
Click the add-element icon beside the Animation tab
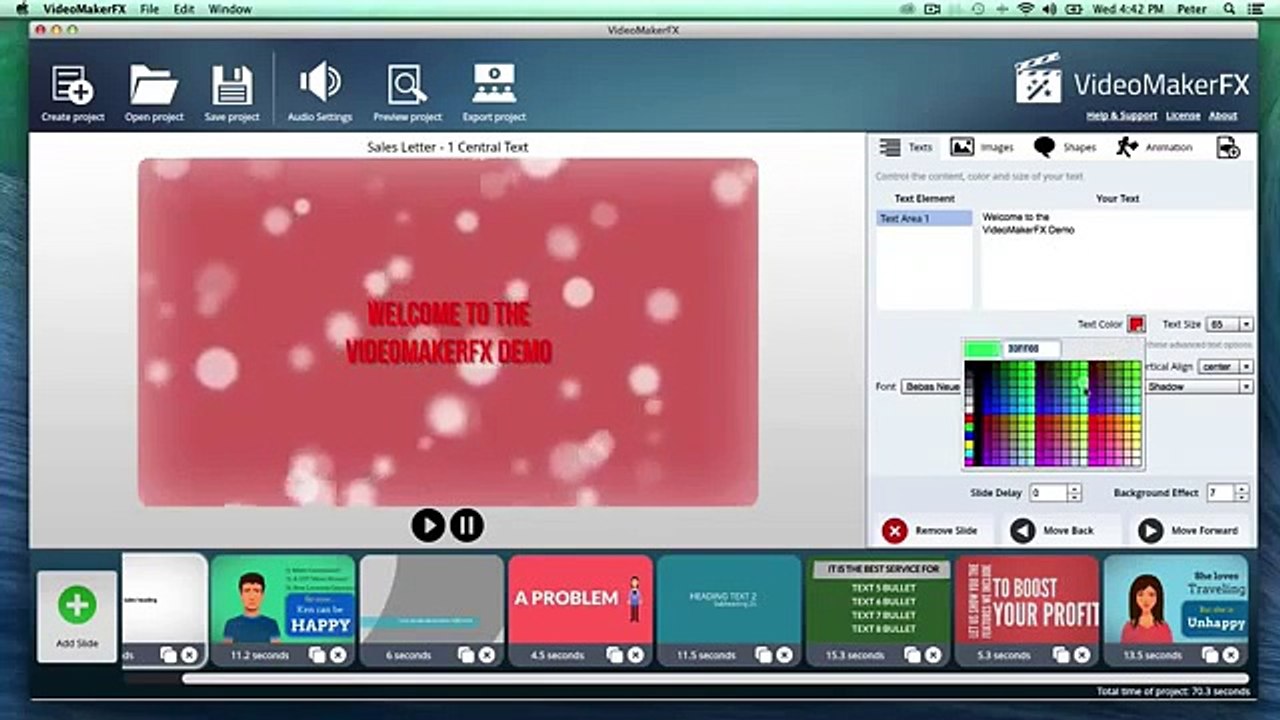1228,147
